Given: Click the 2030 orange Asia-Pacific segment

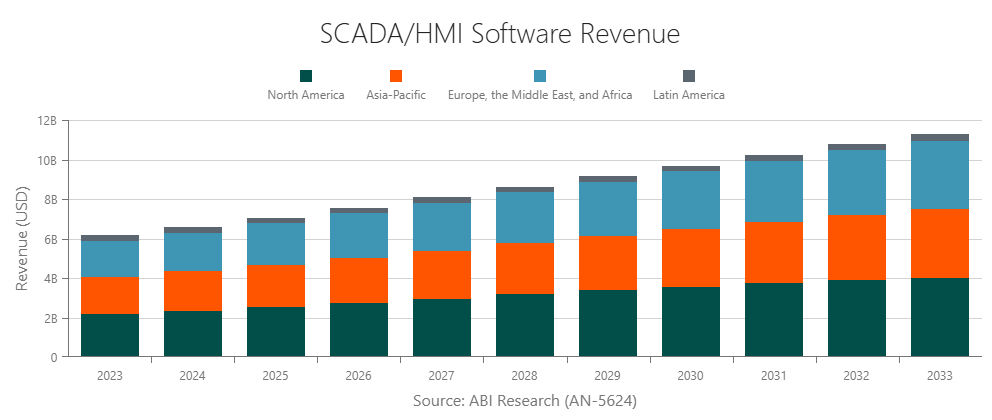Looking at the screenshot, I should [x=691, y=258].
